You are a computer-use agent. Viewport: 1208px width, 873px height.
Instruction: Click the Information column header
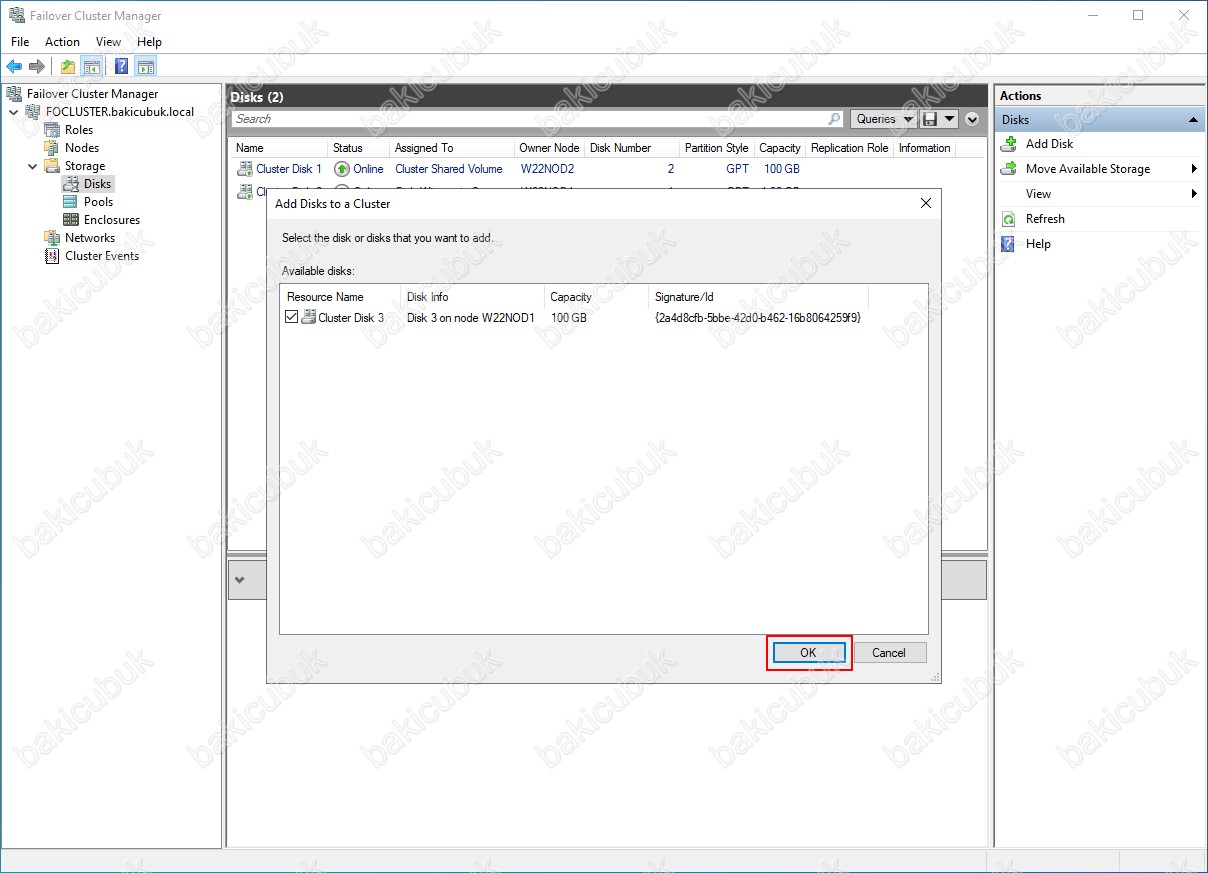tap(925, 148)
